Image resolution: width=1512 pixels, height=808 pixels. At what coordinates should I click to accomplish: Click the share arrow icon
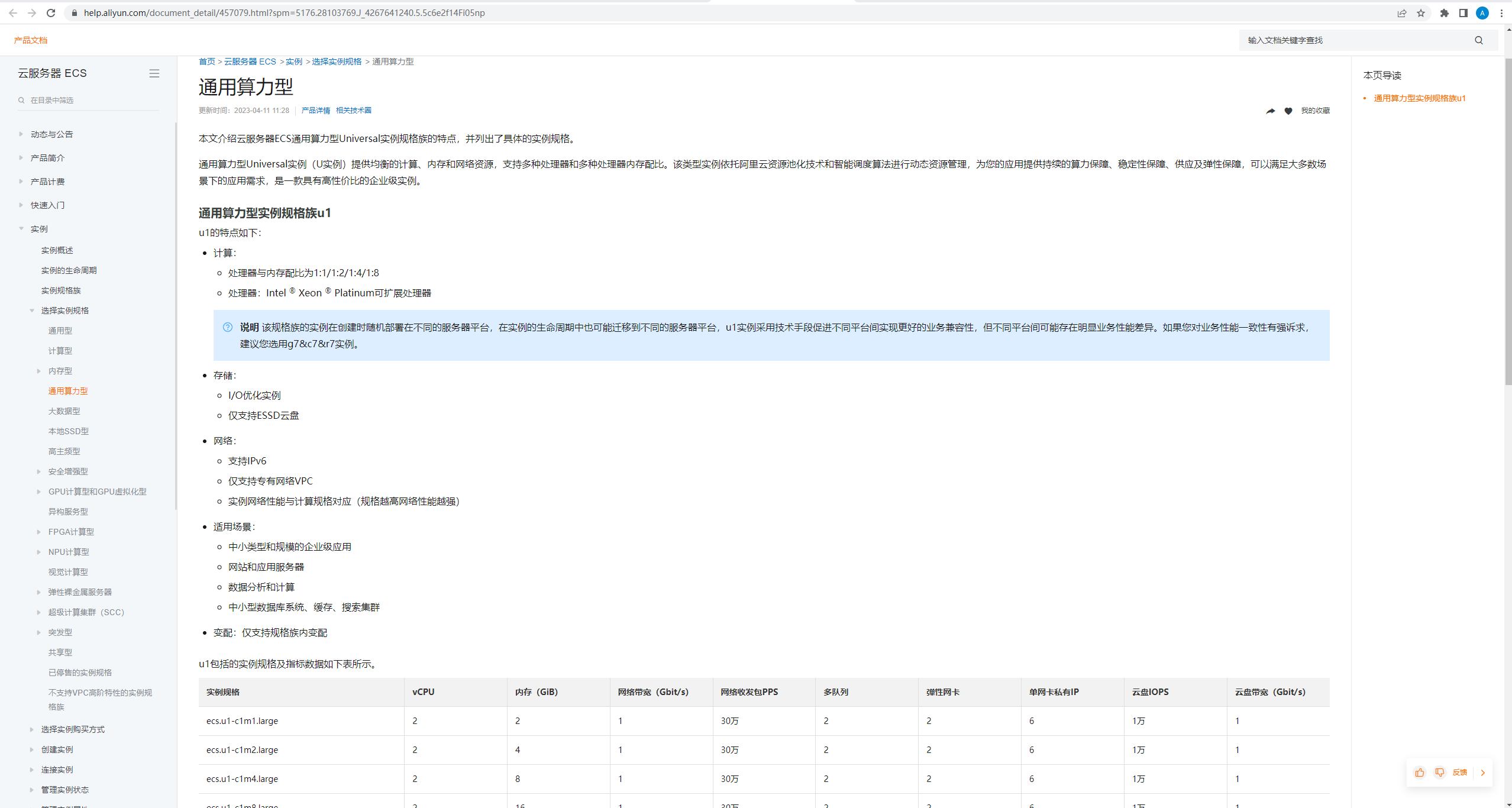(x=1270, y=111)
